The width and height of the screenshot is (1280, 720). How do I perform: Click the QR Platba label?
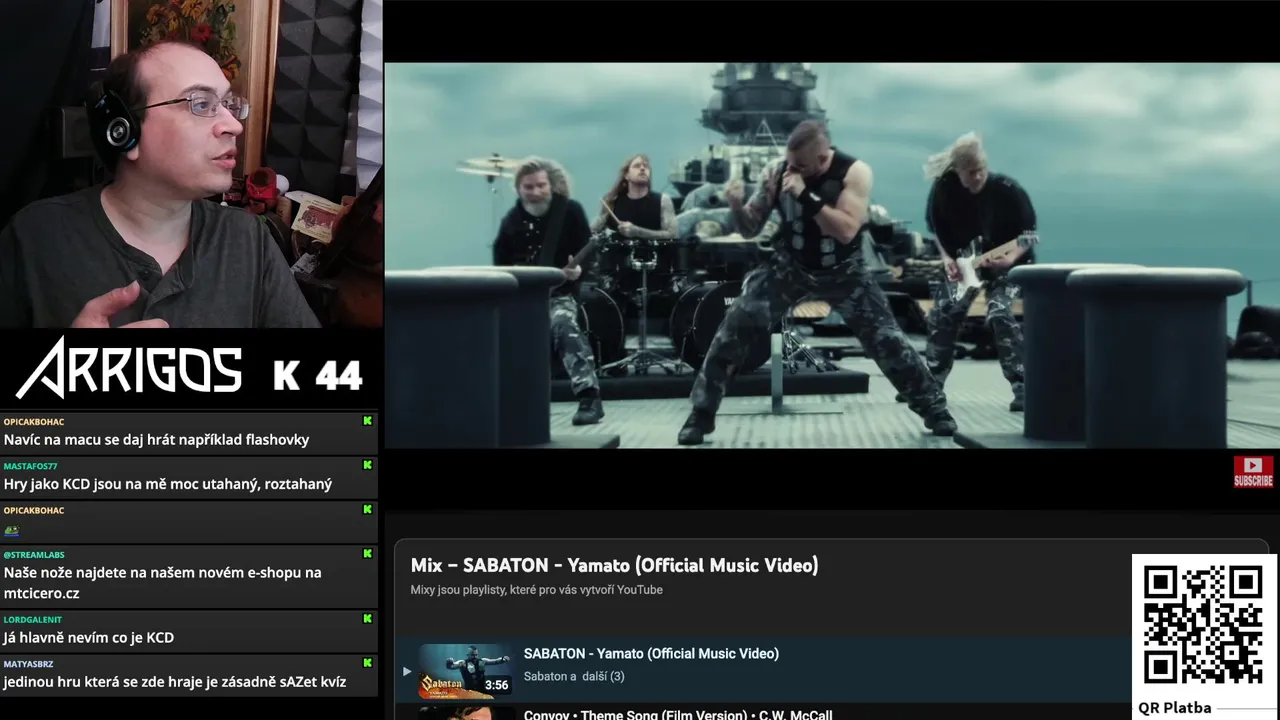click(x=1175, y=708)
